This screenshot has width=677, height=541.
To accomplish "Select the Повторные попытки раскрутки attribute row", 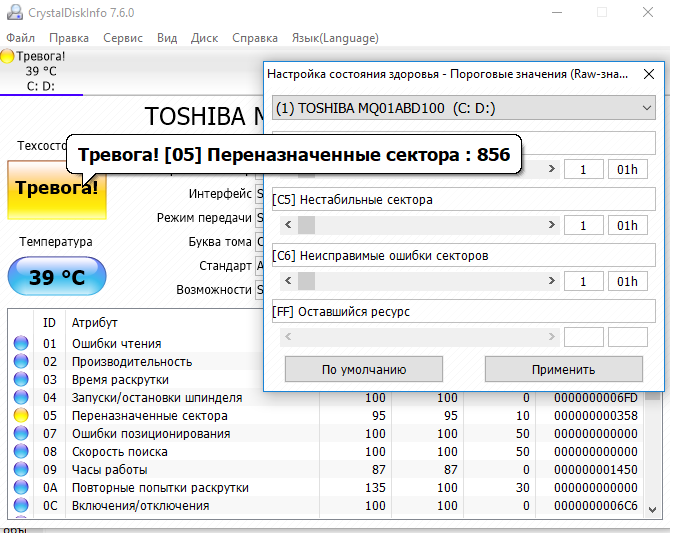I will click(327, 487).
